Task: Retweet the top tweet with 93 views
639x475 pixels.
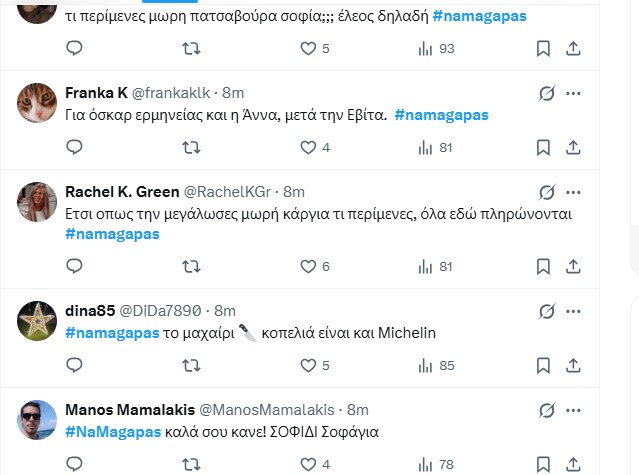Action: tap(190, 48)
